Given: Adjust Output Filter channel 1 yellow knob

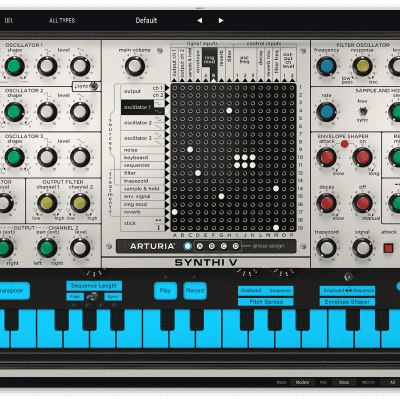Looking at the screenshot, I should tap(47, 203).
